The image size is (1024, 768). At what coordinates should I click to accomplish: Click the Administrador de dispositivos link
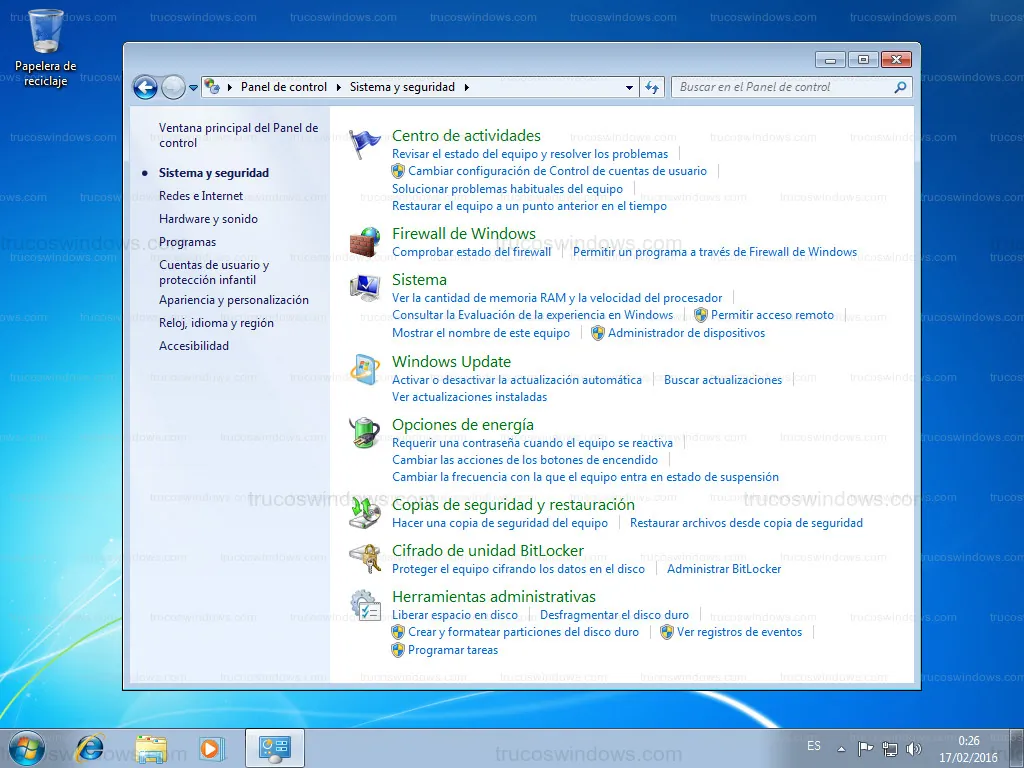tap(686, 333)
